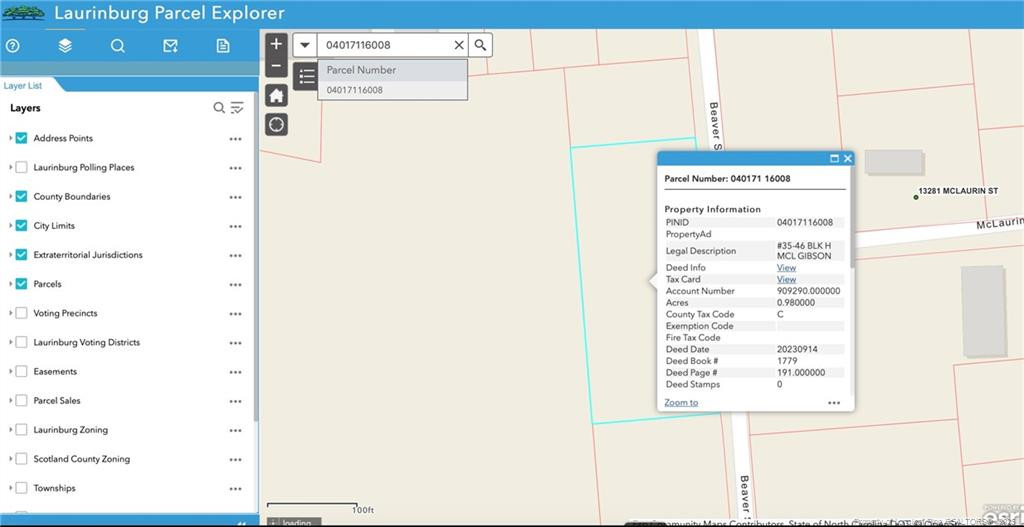This screenshot has width=1024, height=527.
Task: Open the document report widget icon
Action: point(223,46)
